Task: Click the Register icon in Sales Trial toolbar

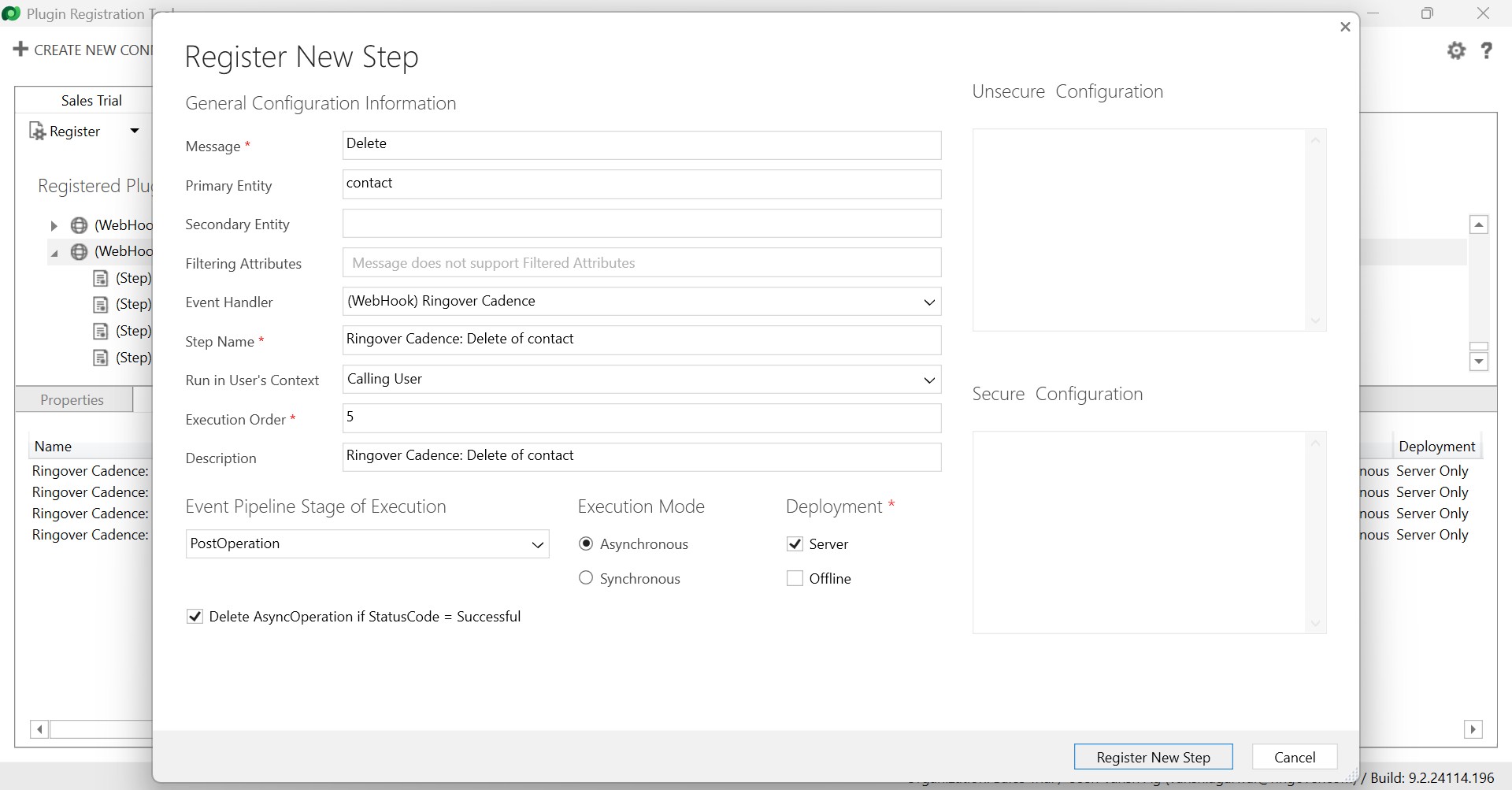Action: (37, 131)
